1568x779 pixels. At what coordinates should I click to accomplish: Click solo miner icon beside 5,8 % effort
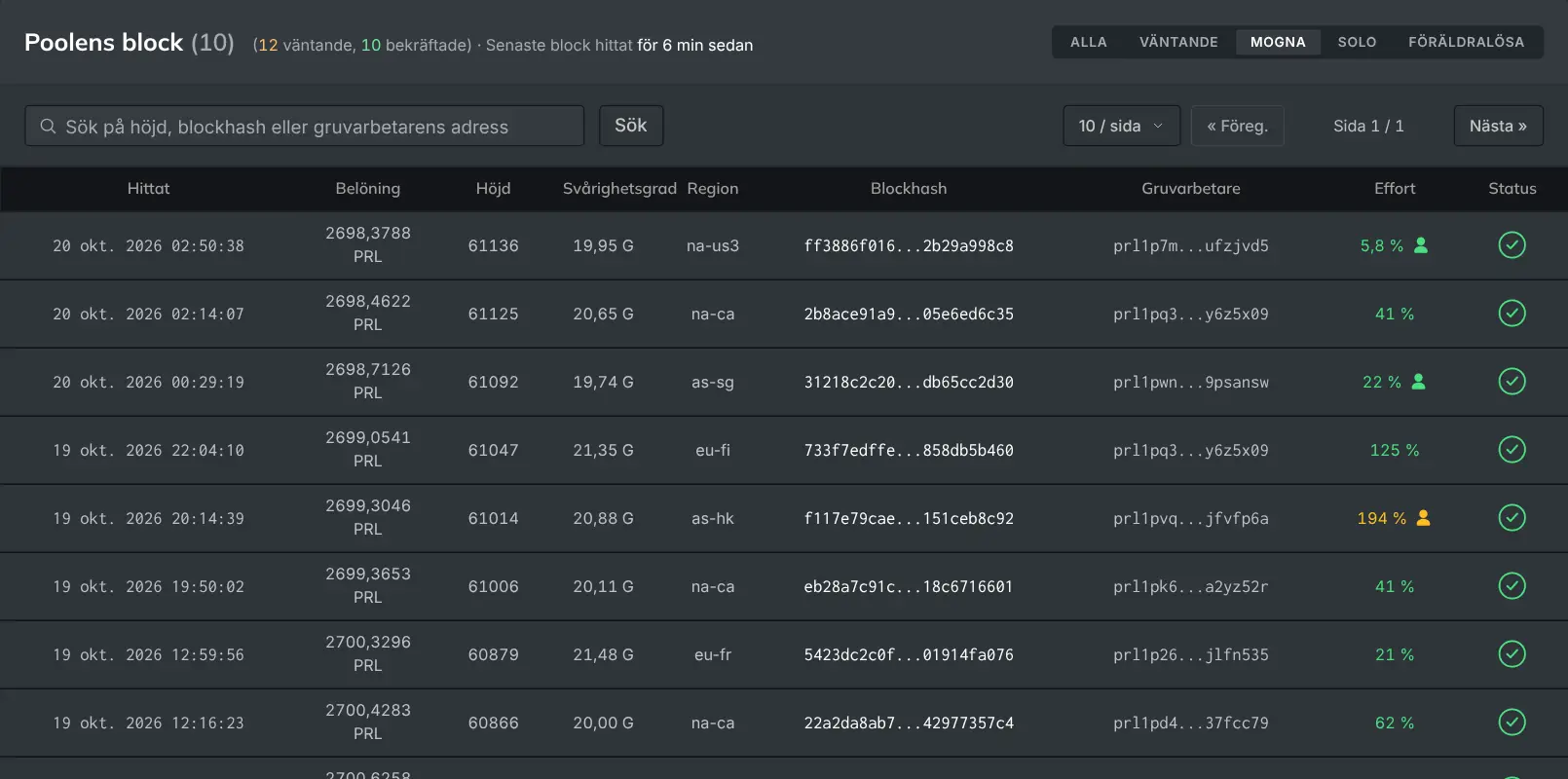click(1421, 245)
